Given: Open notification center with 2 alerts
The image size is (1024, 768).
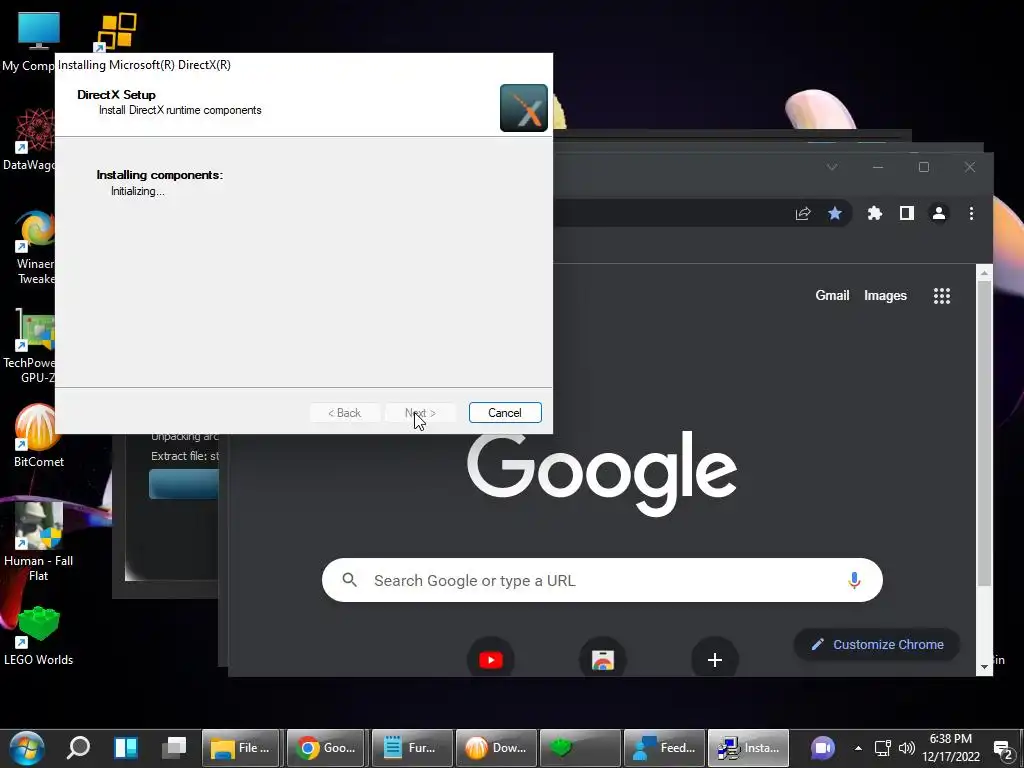Looking at the screenshot, I should [1004, 749].
